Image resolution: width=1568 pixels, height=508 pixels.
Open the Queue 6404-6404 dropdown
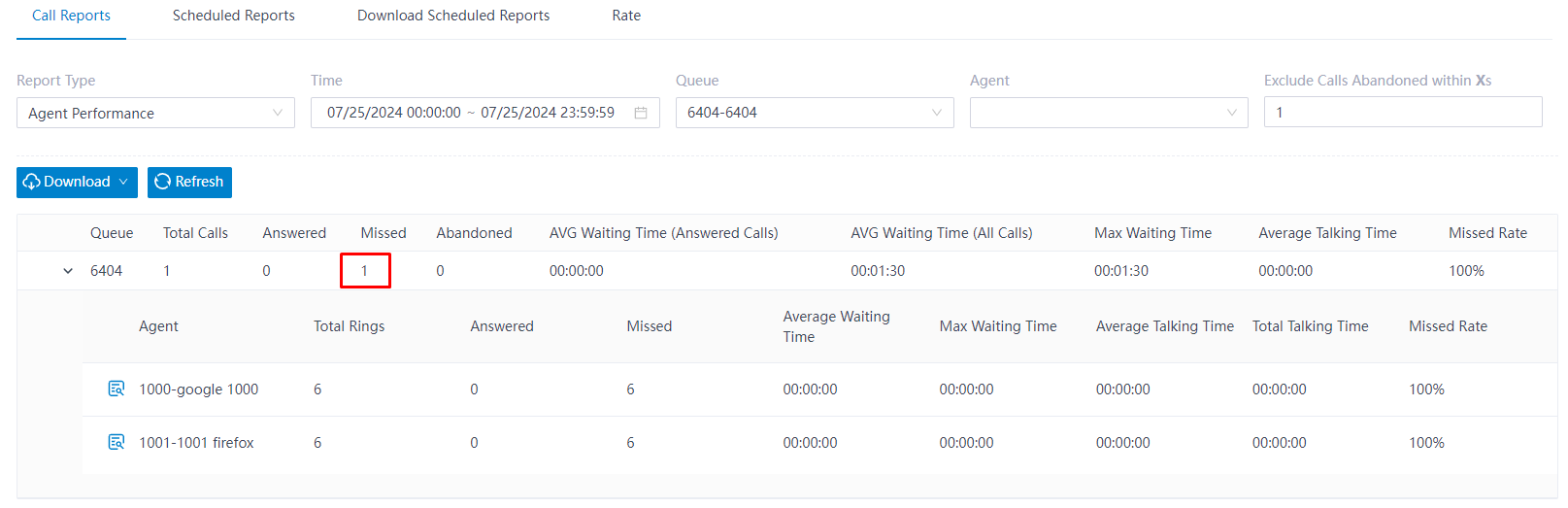click(815, 113)
